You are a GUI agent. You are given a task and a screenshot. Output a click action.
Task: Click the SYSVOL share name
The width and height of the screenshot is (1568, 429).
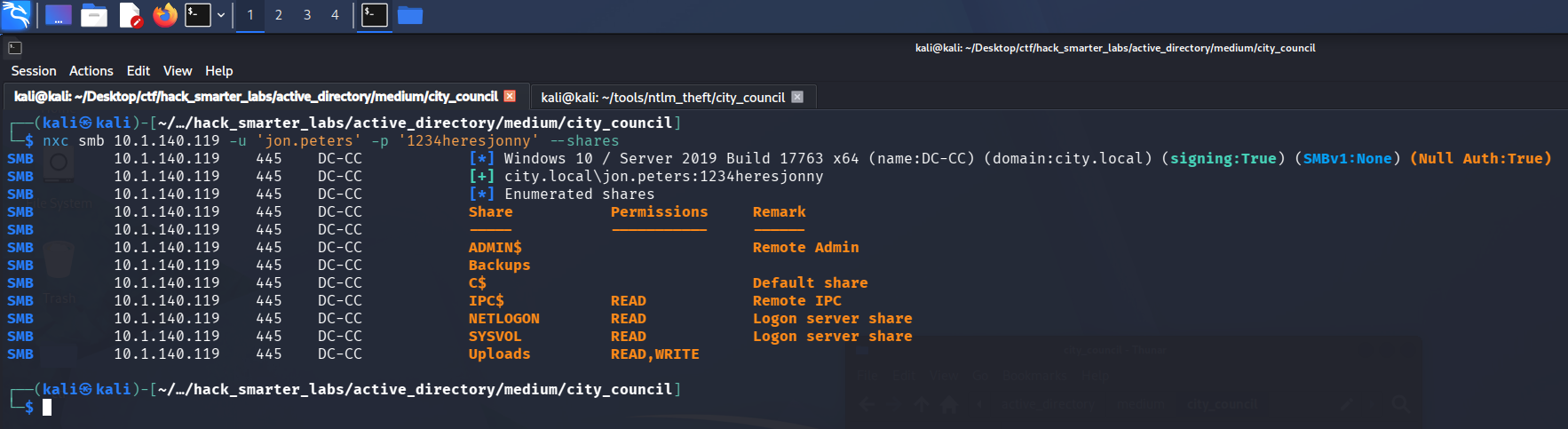tap(495, 337)
